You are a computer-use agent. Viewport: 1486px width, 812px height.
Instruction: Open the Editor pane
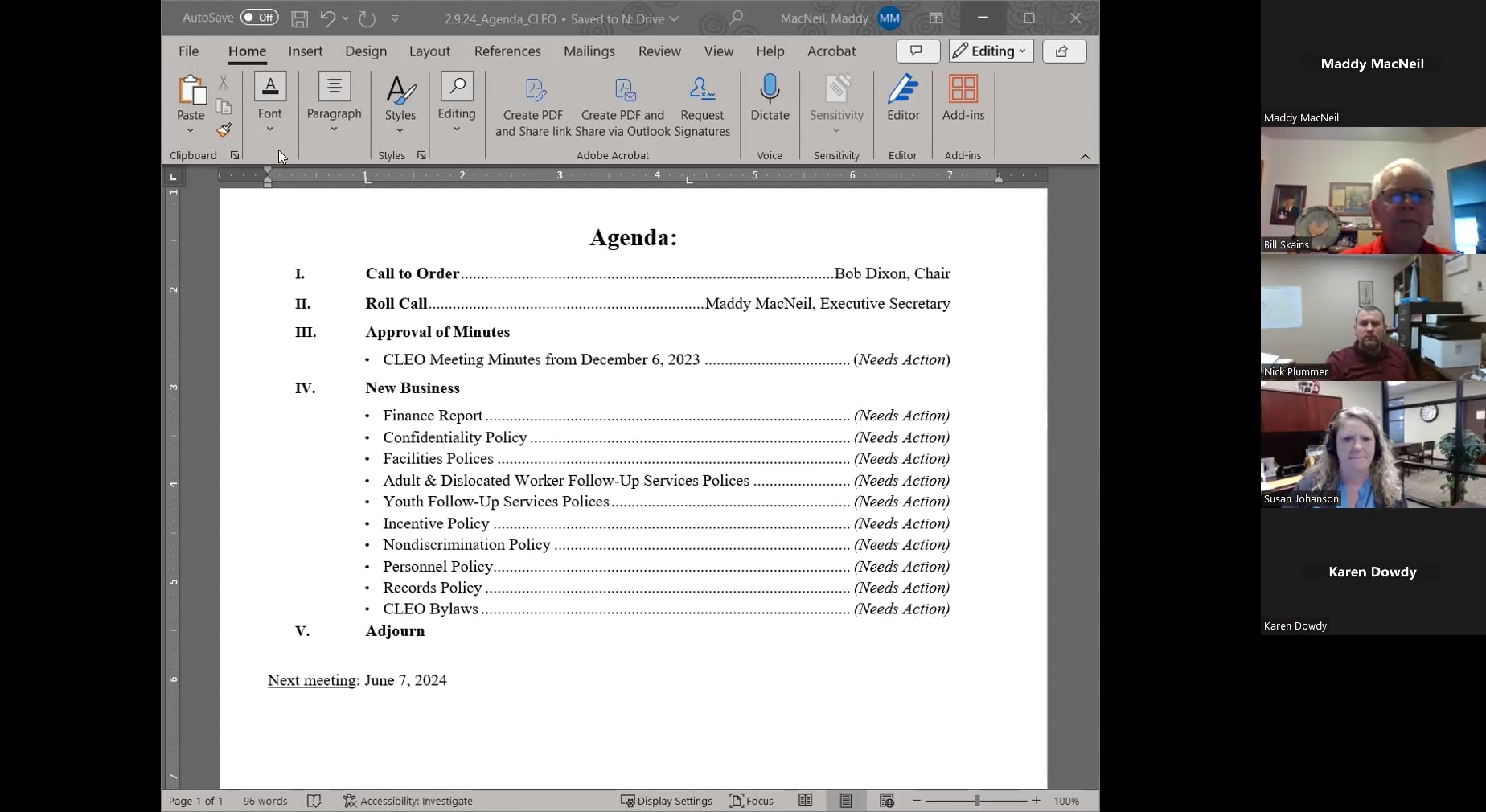pyautogui.click(x=901, y=100)
